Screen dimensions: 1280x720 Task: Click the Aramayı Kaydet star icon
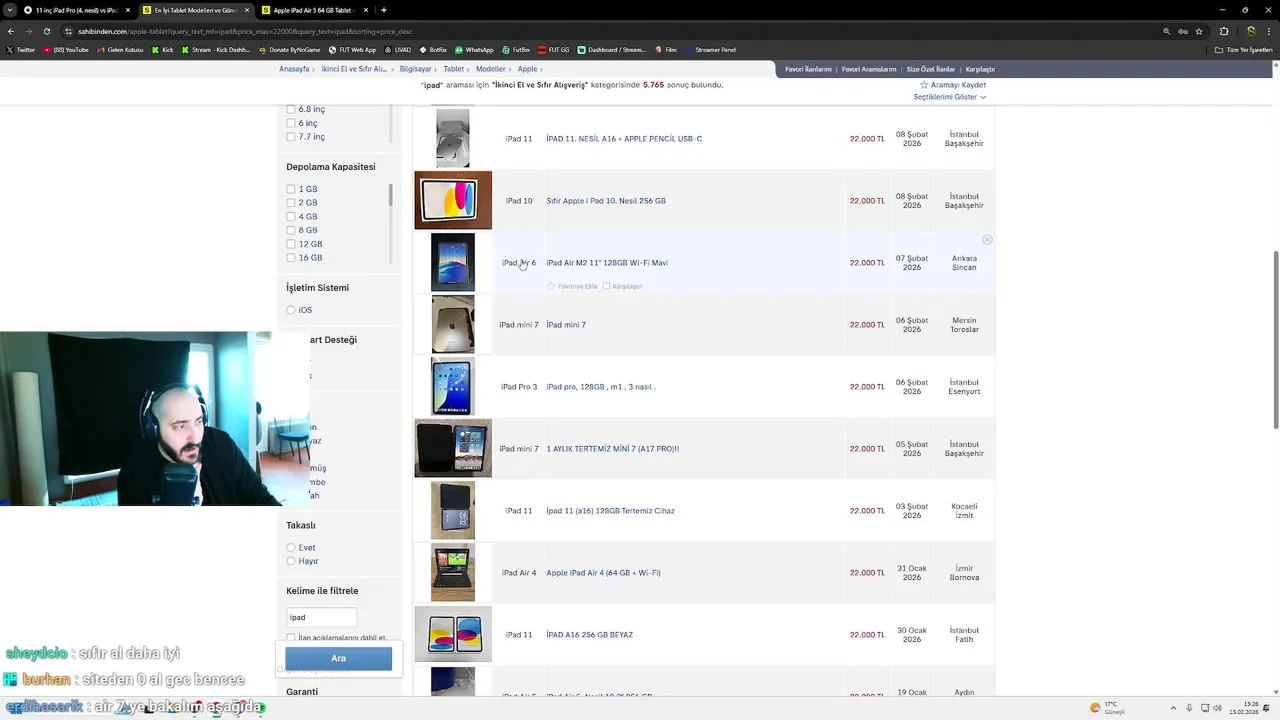click(x=924, y=85)
